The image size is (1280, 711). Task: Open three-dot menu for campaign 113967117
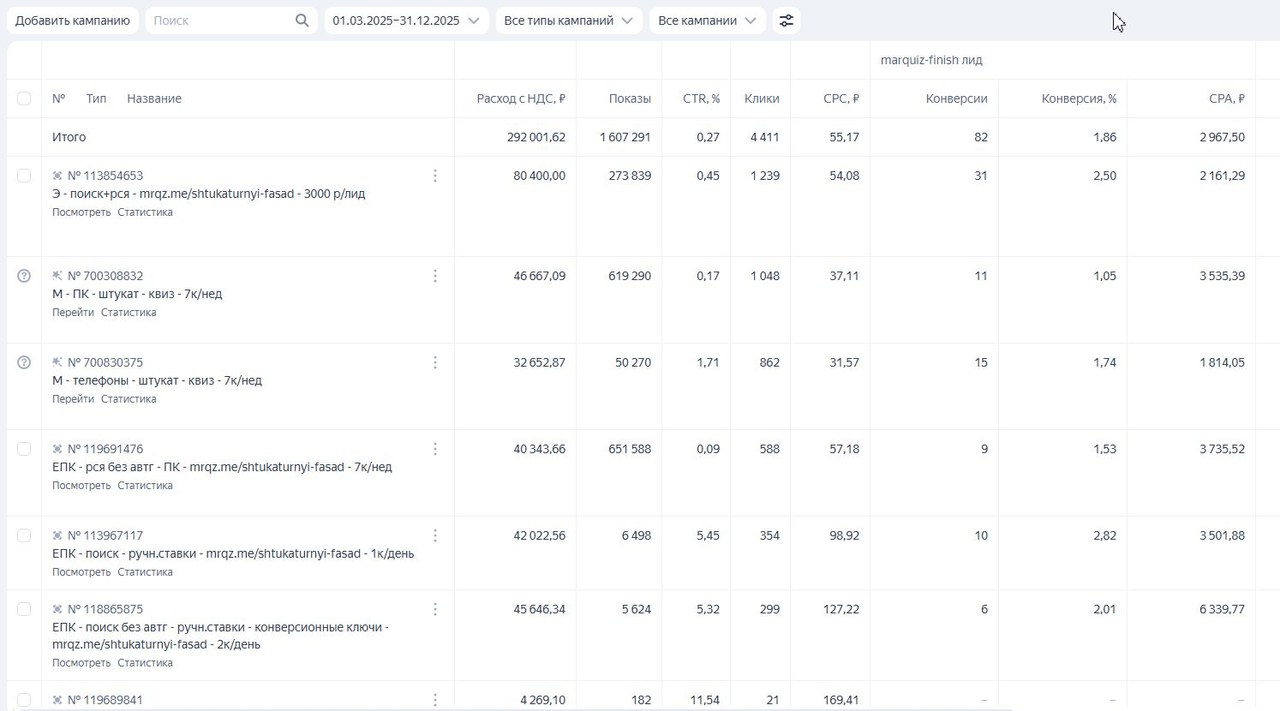[435, 535]
